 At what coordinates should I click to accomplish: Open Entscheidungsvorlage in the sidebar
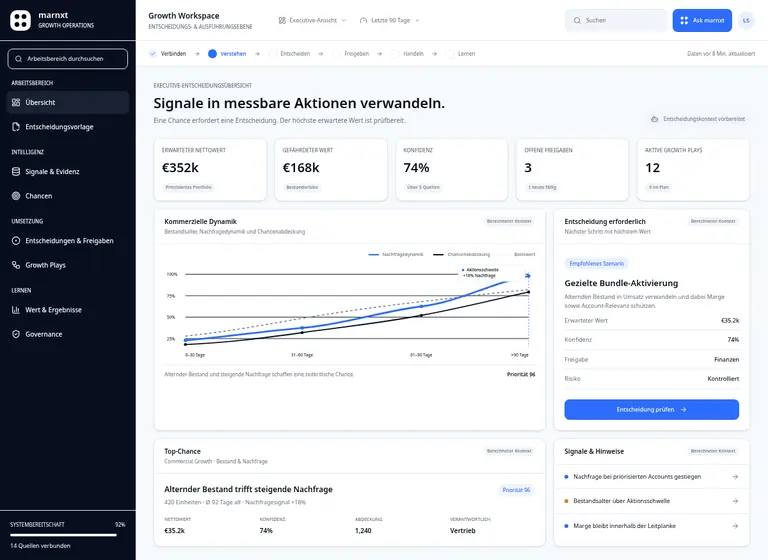click(68, 127)
